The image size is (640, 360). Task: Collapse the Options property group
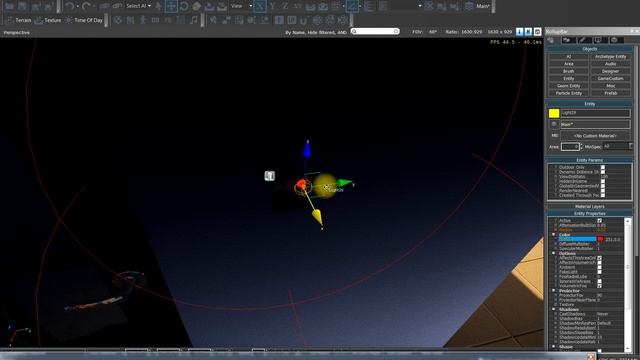coord(554,253)
